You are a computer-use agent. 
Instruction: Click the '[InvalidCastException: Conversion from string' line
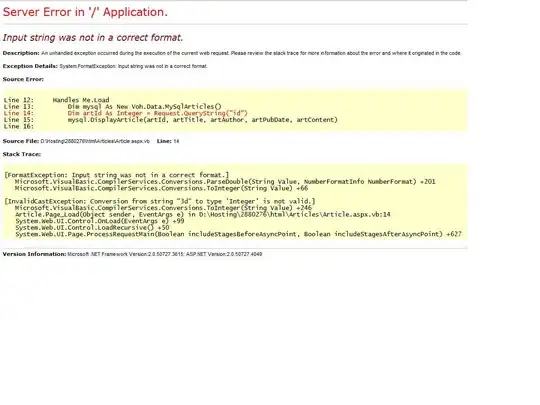pos(160,201)
